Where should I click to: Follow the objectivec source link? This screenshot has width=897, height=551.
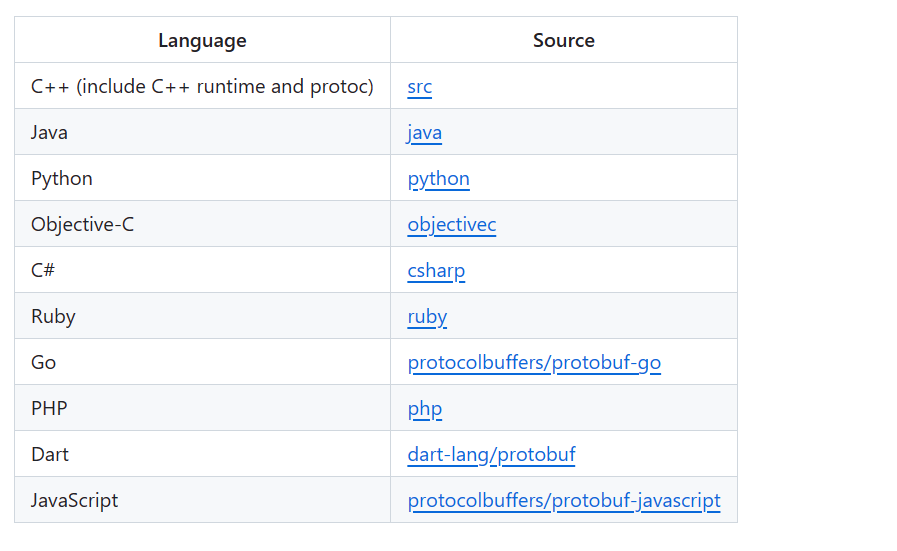coord(451,225)
